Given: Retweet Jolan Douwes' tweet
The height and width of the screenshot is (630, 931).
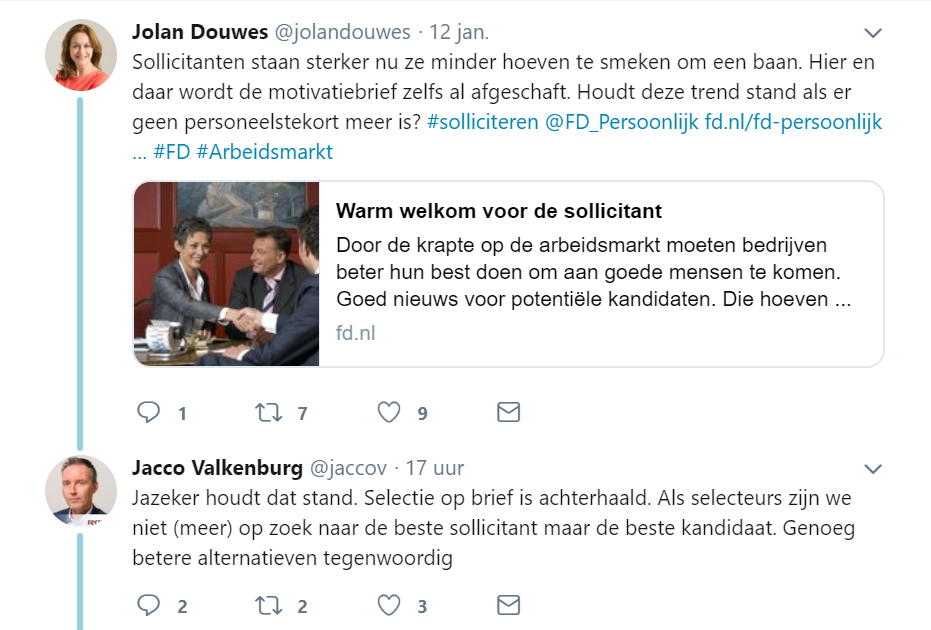Looking at the screenshot, I should [269, 412].
